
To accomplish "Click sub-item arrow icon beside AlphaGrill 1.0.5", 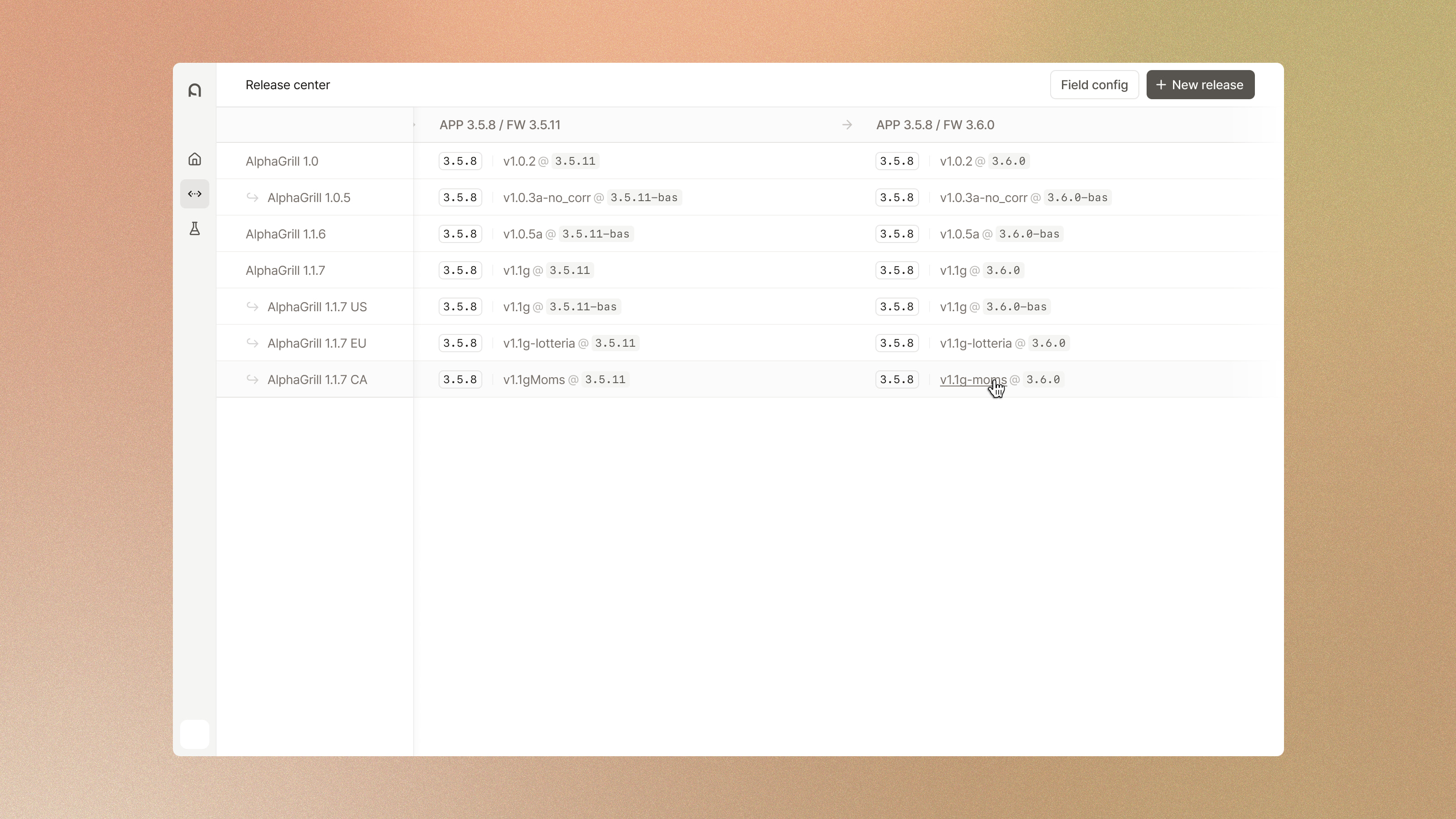I will [253, 197].
